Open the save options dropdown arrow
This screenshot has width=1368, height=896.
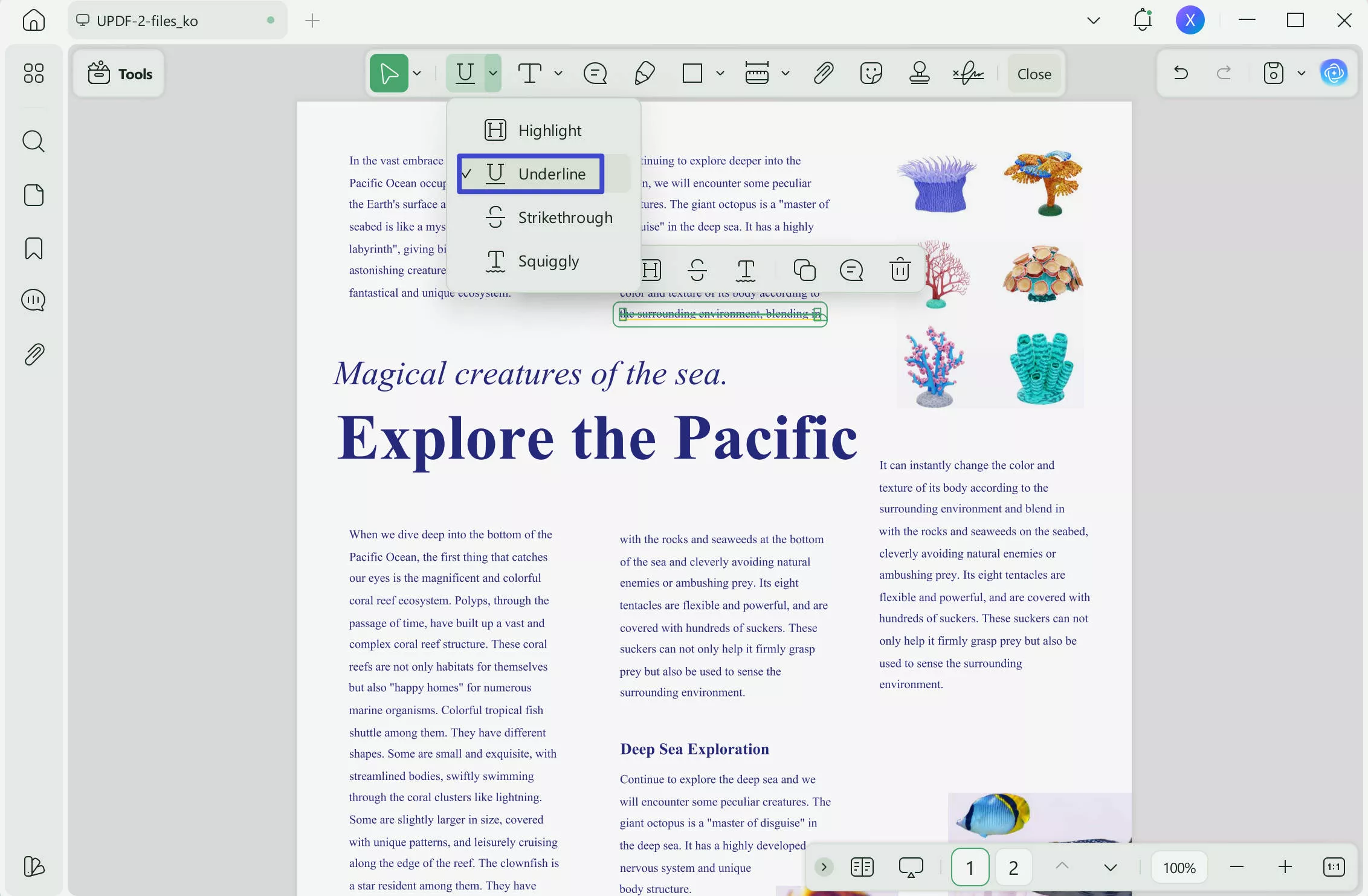tap(1302, 74)
